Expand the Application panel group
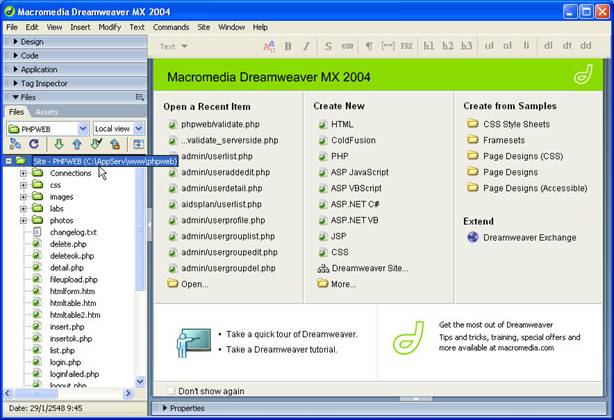Viewport: 614px width, 420px height. [15, 69]
